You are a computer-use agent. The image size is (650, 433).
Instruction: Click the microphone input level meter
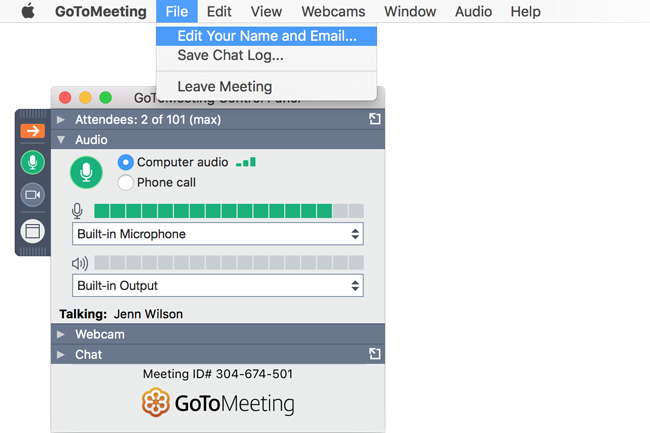tap(229, 211)
